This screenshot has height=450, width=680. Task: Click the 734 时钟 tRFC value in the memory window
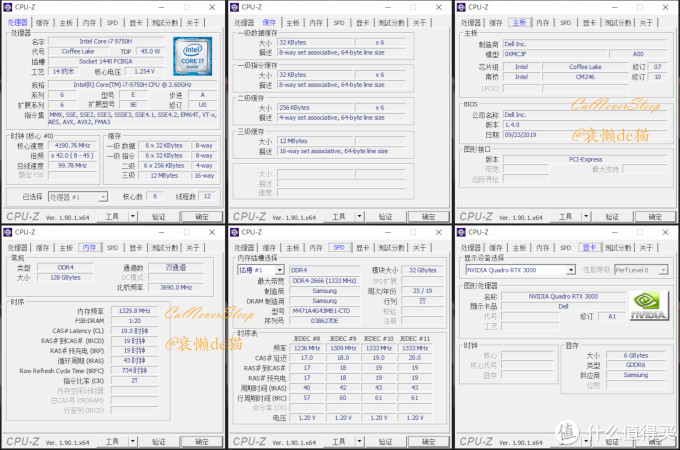click(x=134, y=371)
